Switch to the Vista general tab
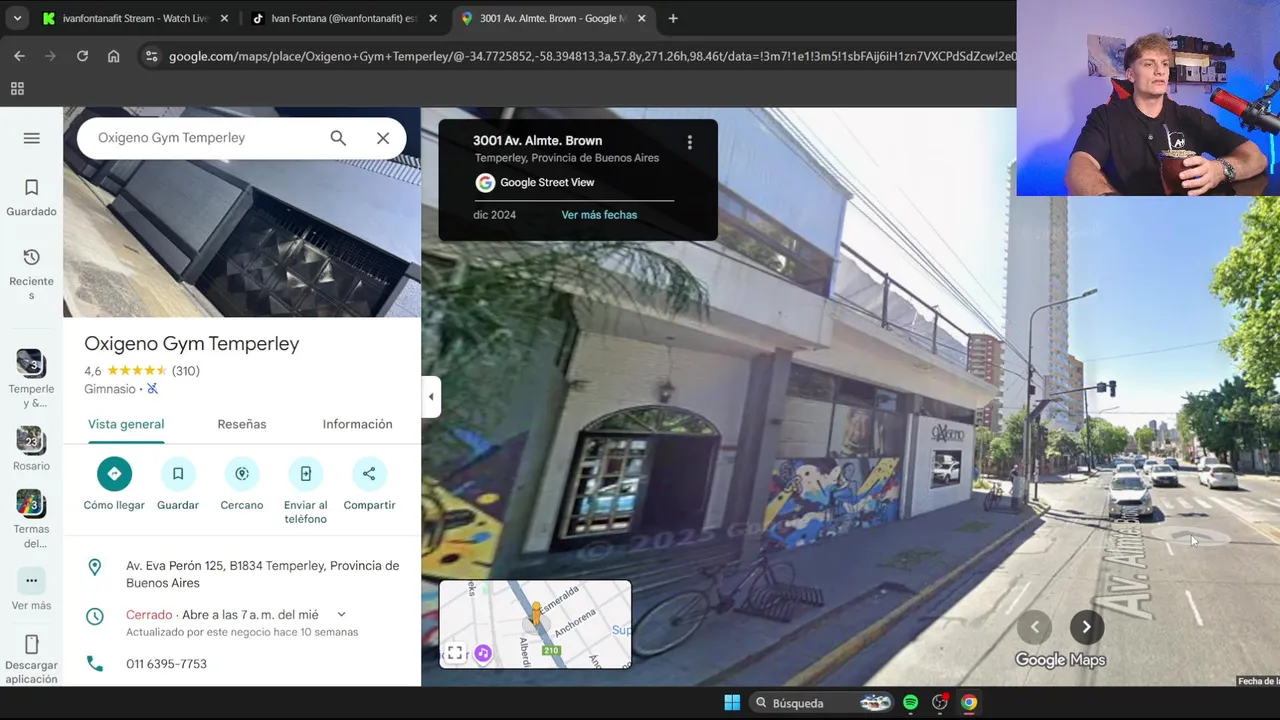 coord(126,424)
